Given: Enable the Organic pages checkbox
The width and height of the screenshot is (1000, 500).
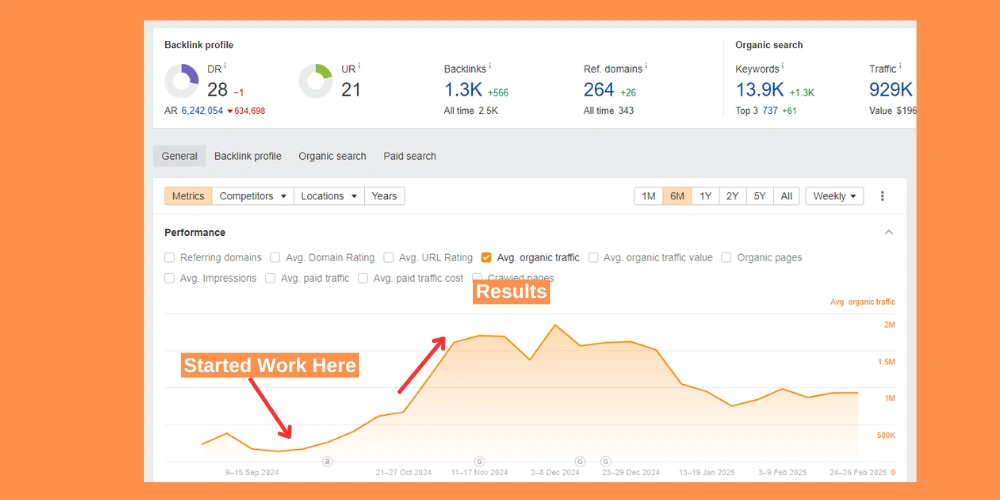Looking at the screenshot, I should [726, 258].
